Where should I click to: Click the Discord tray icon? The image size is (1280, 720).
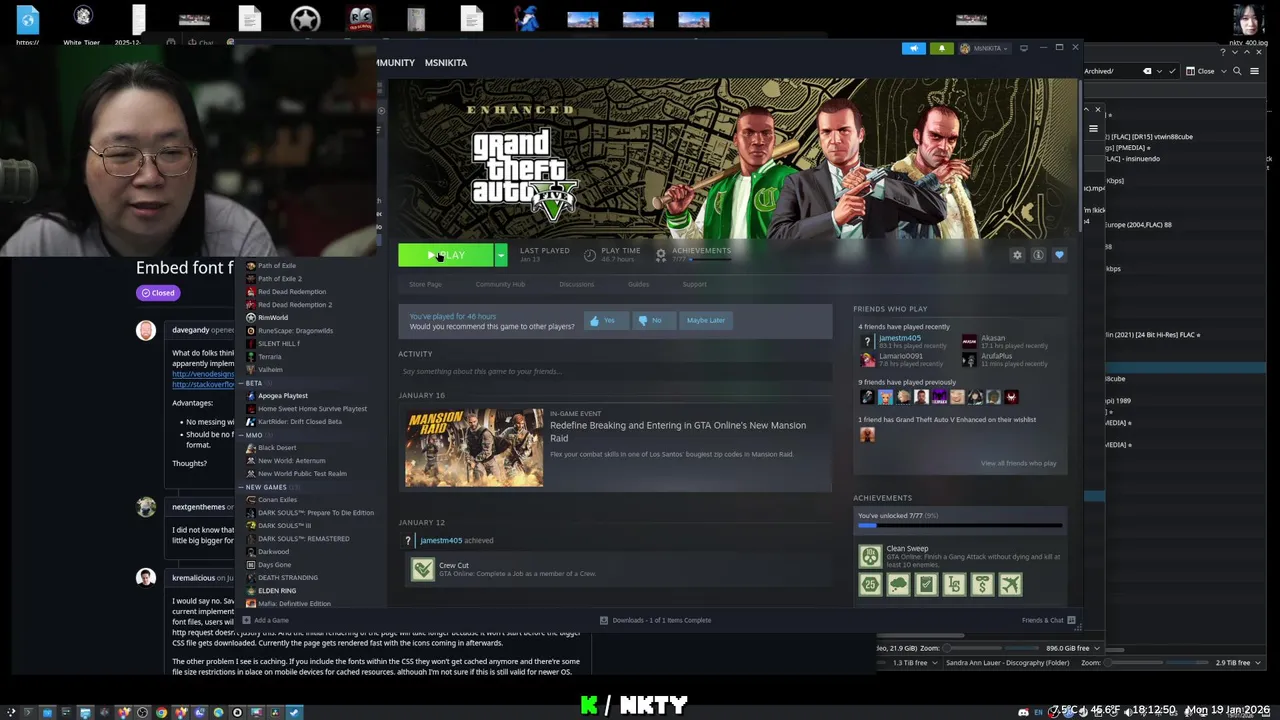pyautogui.click(x=1023, y=712)
